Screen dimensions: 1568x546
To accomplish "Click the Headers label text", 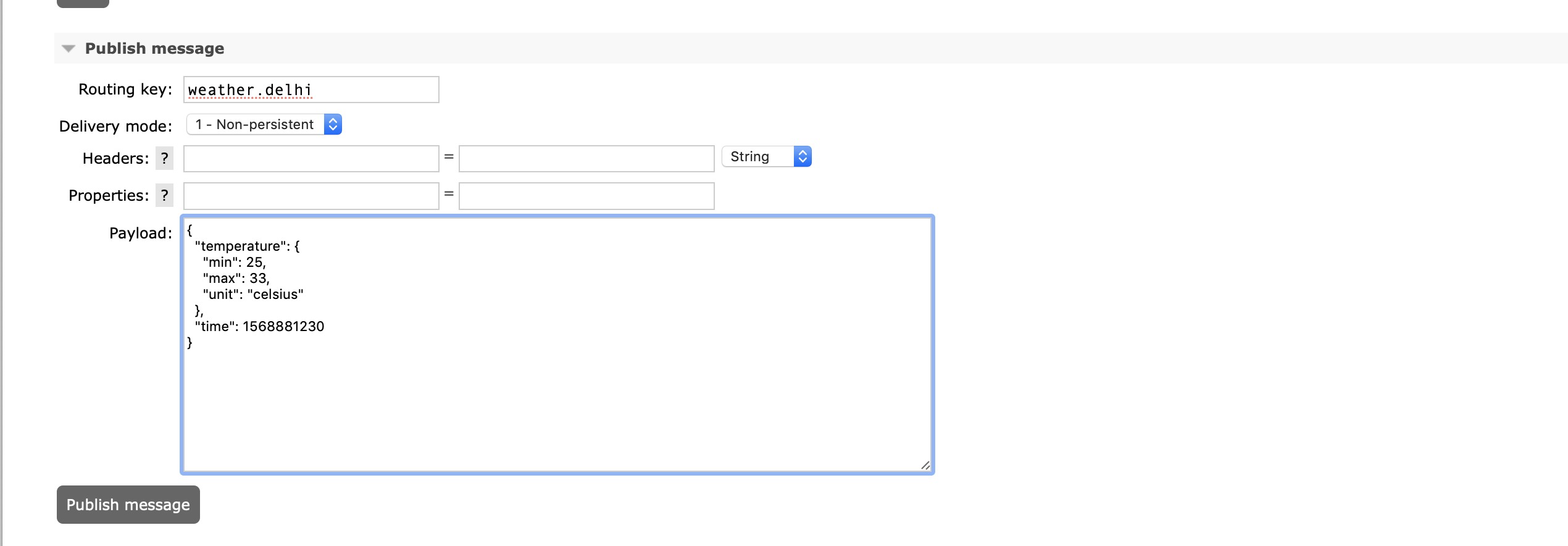I will click(x=115, y=159).
